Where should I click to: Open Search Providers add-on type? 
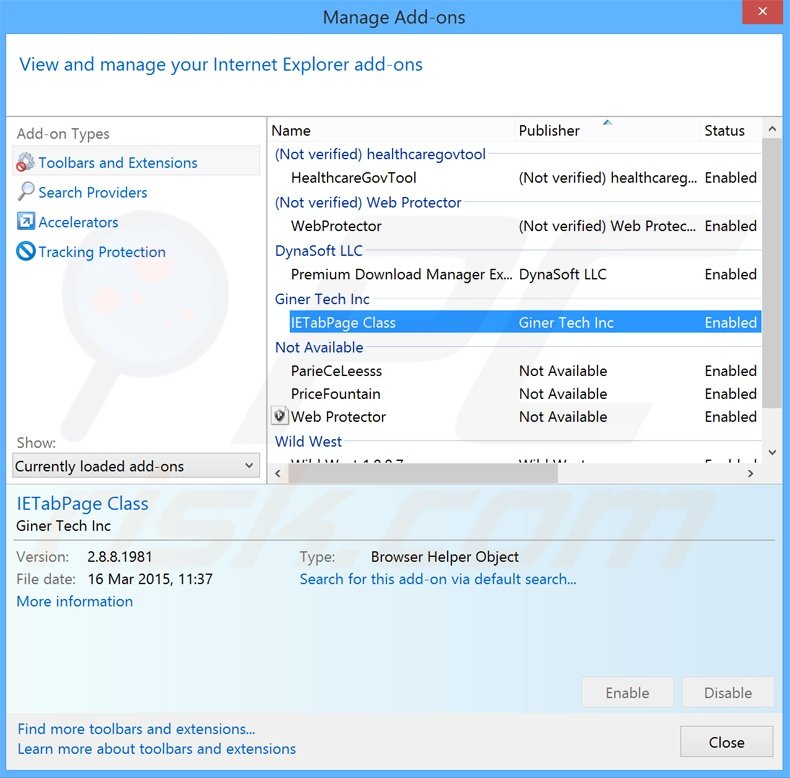tap(93, 192)
